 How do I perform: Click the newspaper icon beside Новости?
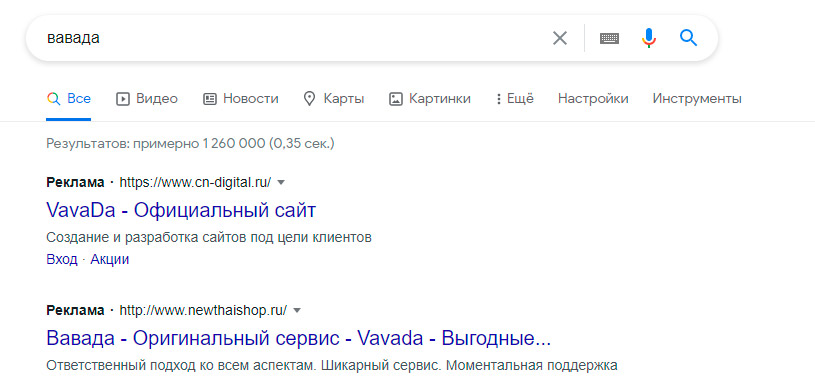point(209,99)
